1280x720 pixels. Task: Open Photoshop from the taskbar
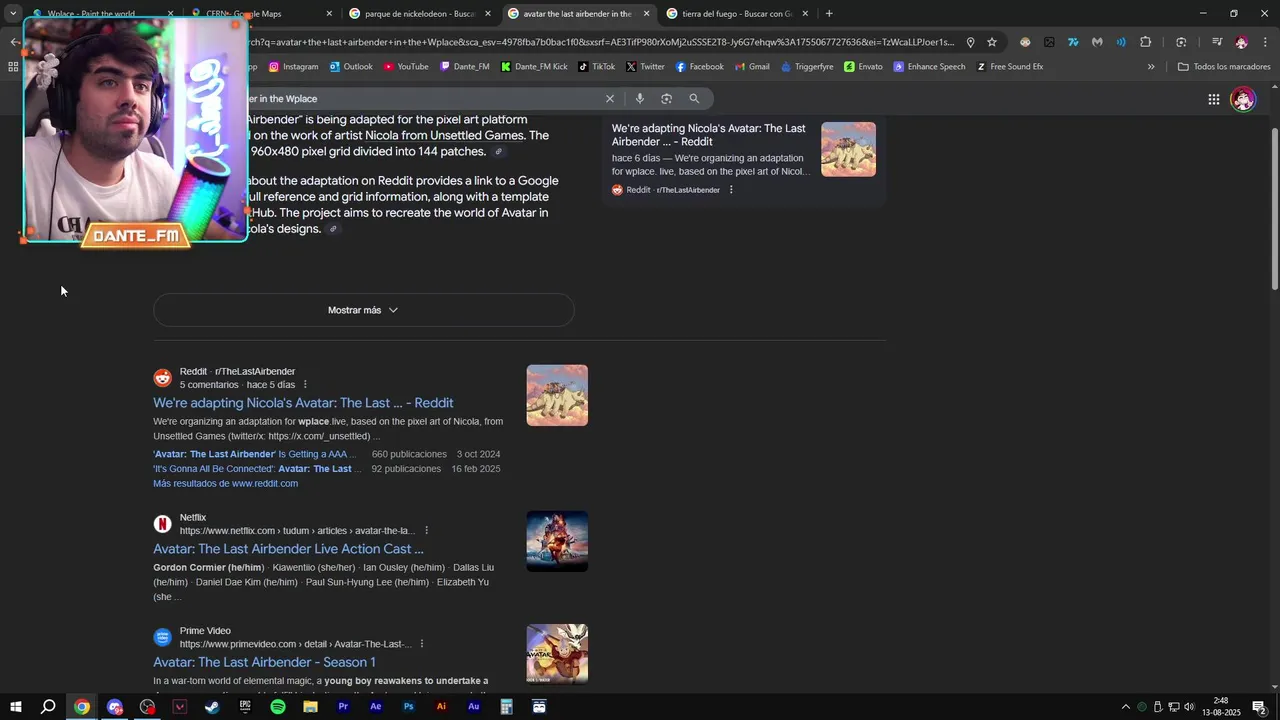point(408,707)
